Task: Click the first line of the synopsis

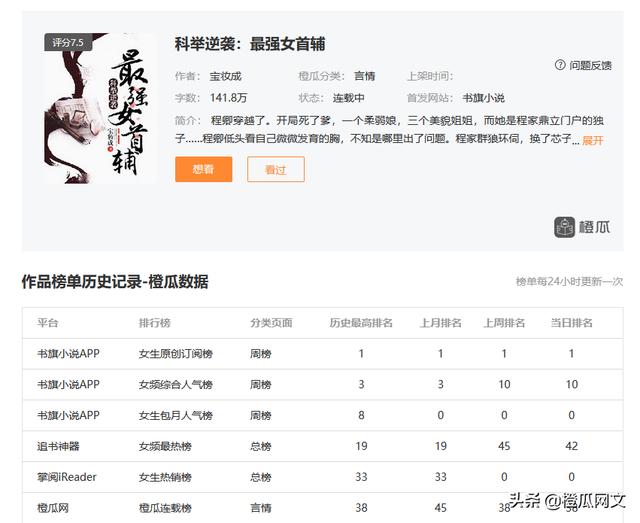Action: point(407,120)
